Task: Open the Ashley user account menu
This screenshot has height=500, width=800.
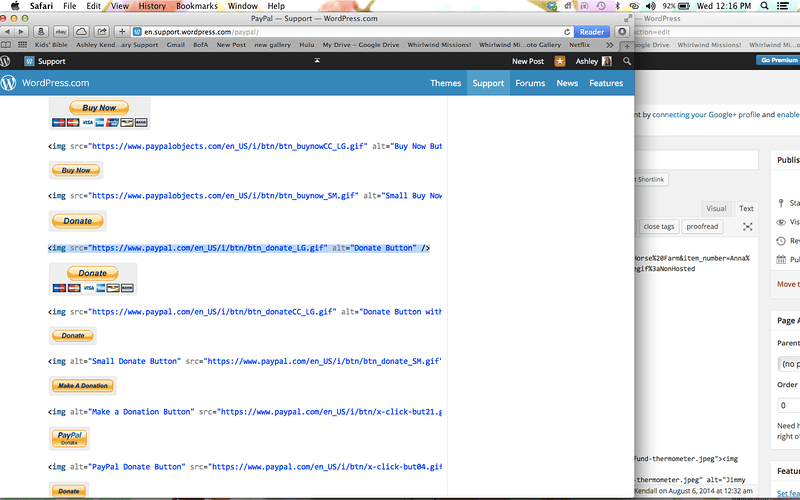Action: tap(593, 61)
